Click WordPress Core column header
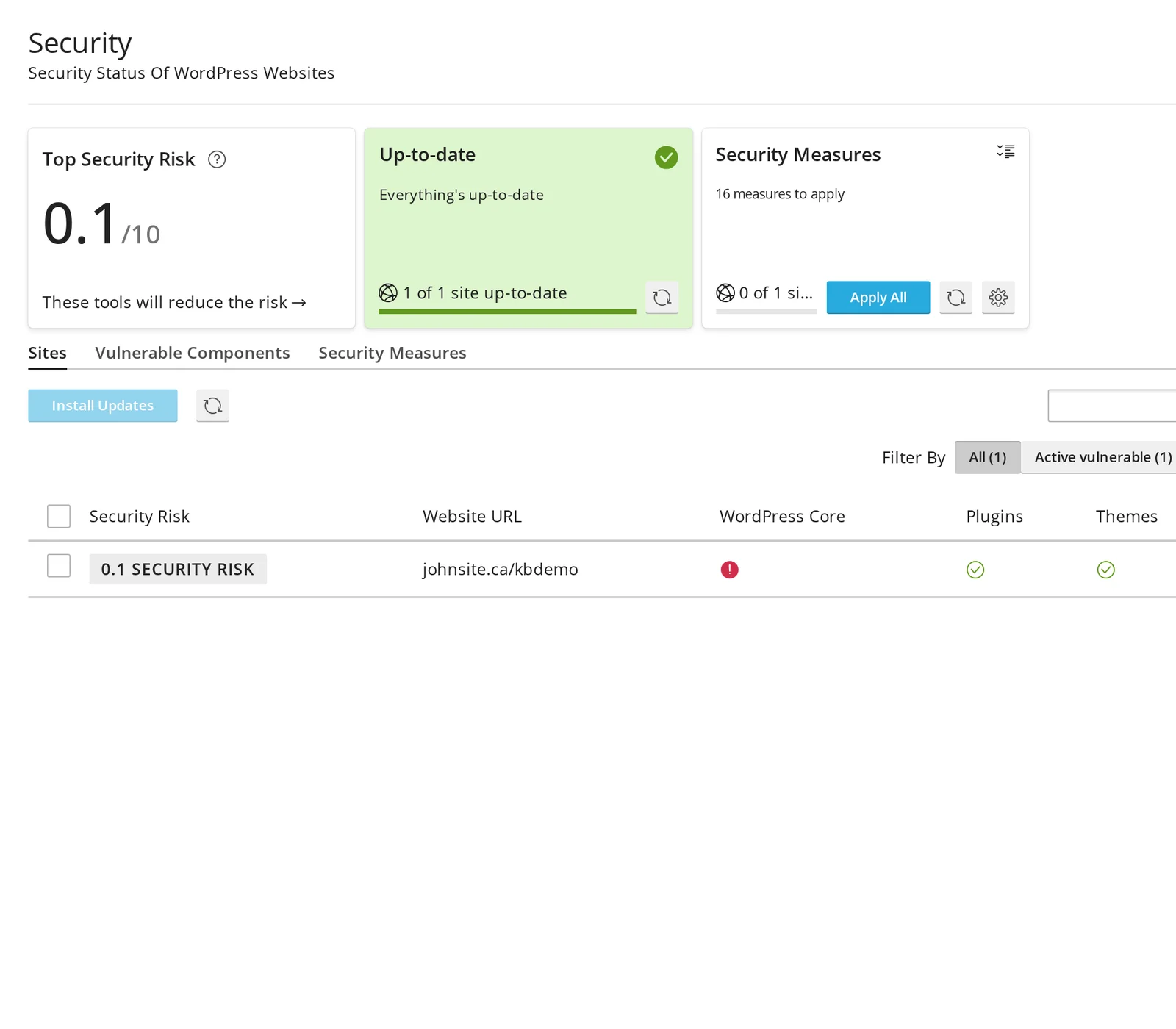The height and width of the screenshot is (1029, 1176). point(782,517)
